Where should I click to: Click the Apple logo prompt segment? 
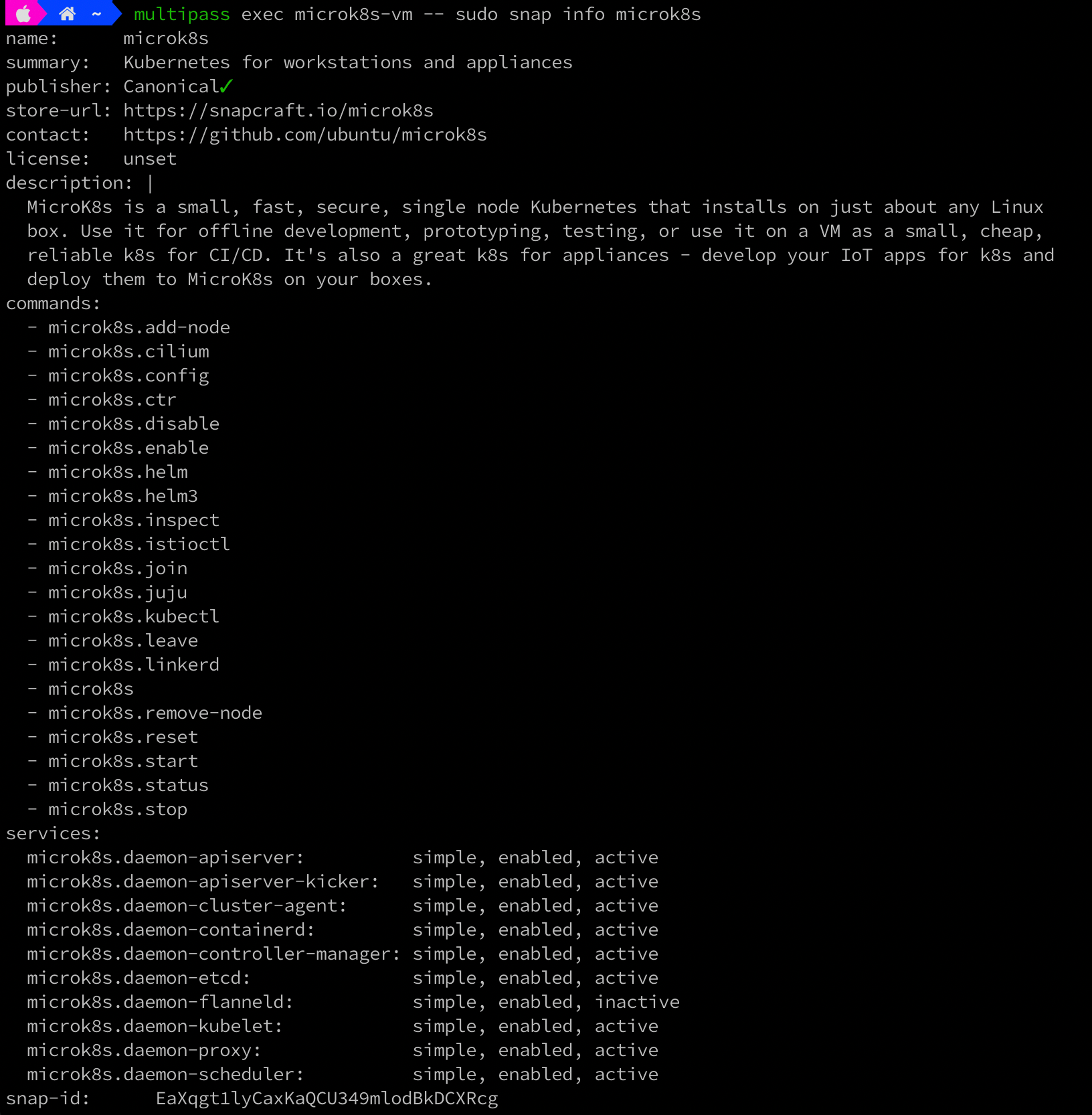24,14
